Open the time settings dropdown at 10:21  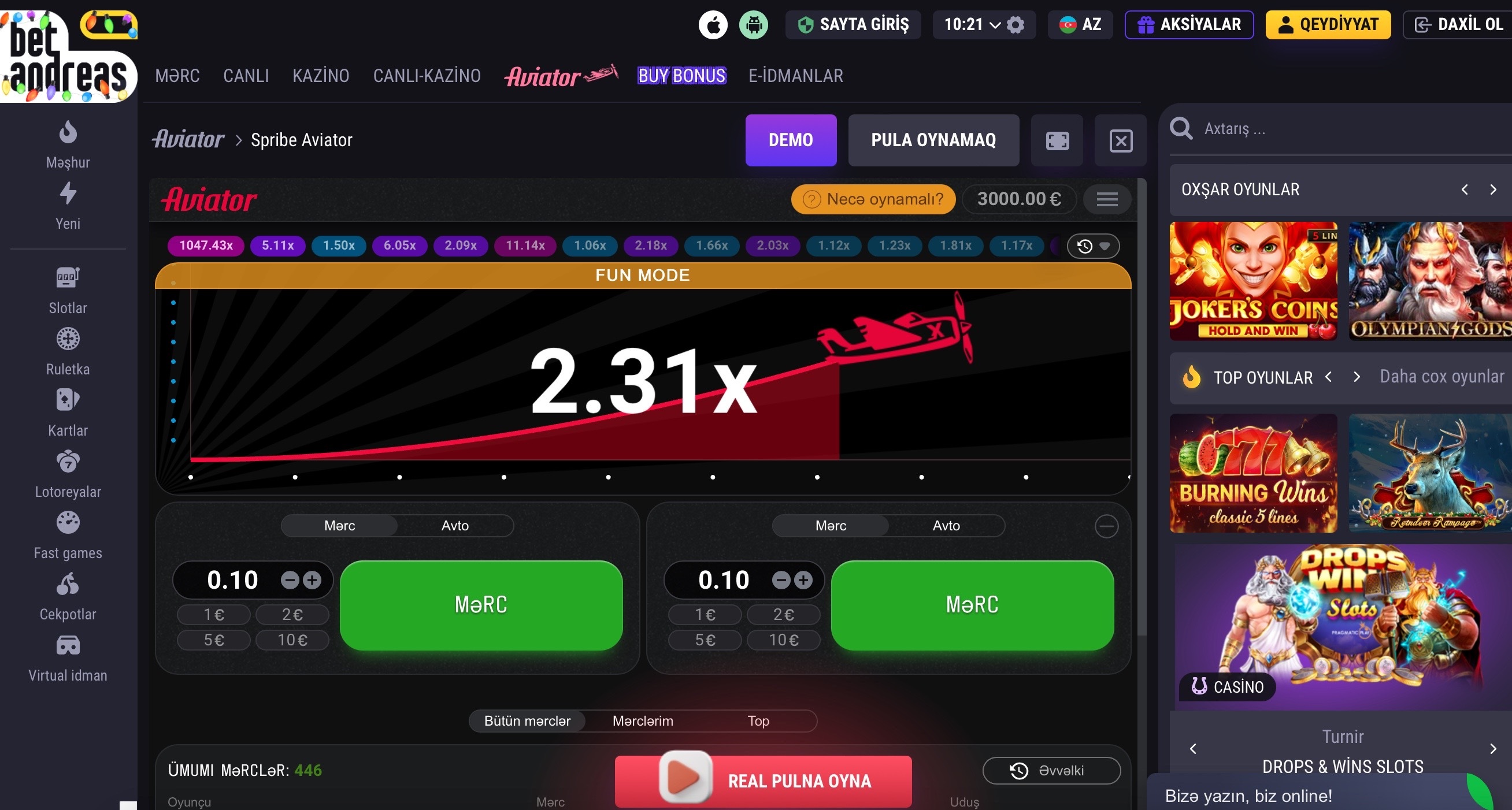[984, 25]
